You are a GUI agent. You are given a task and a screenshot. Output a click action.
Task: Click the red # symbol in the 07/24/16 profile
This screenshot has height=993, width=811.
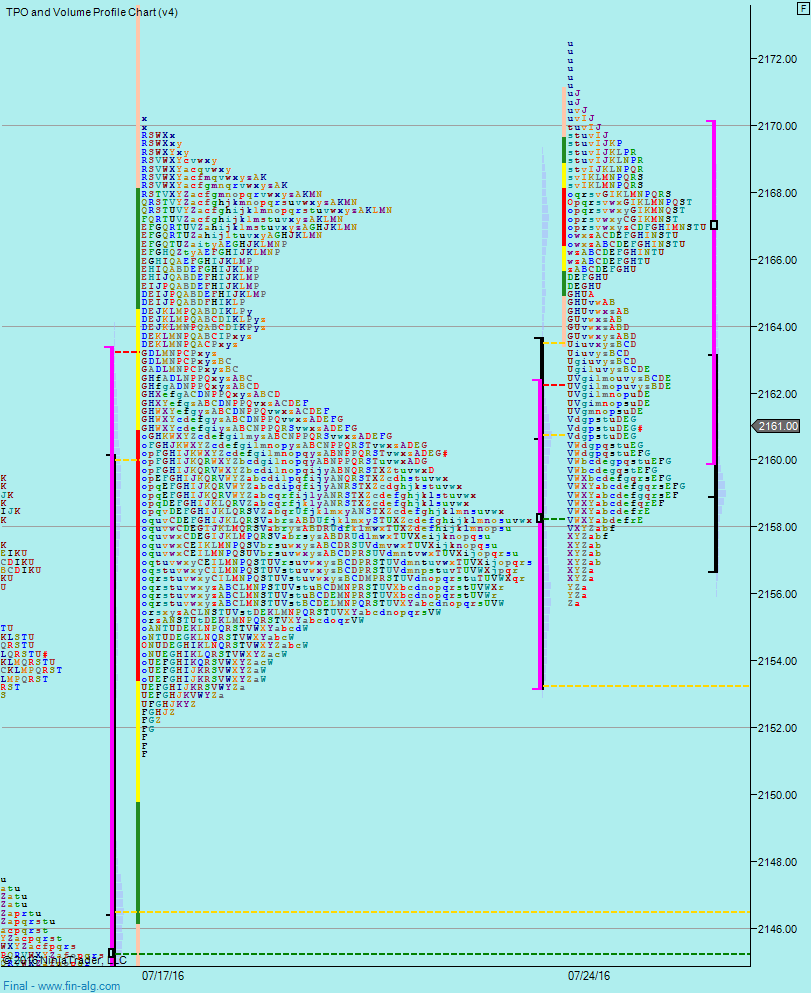[640, 428]
